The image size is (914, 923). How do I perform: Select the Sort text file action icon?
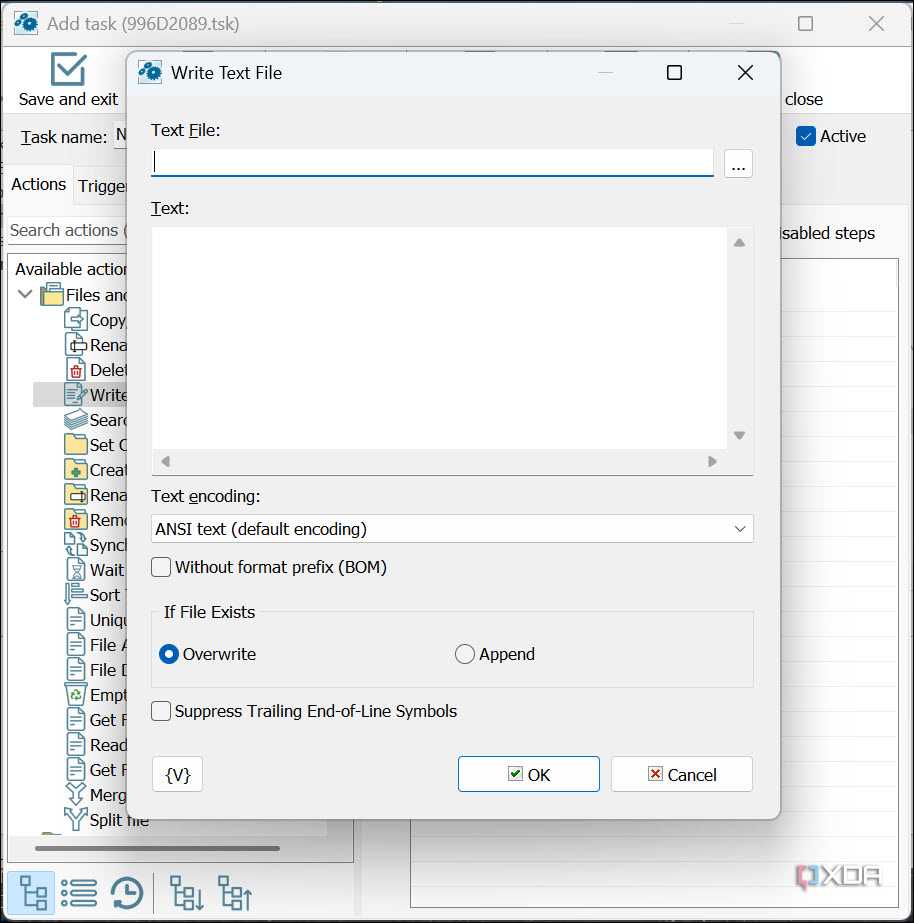(76, 595)
